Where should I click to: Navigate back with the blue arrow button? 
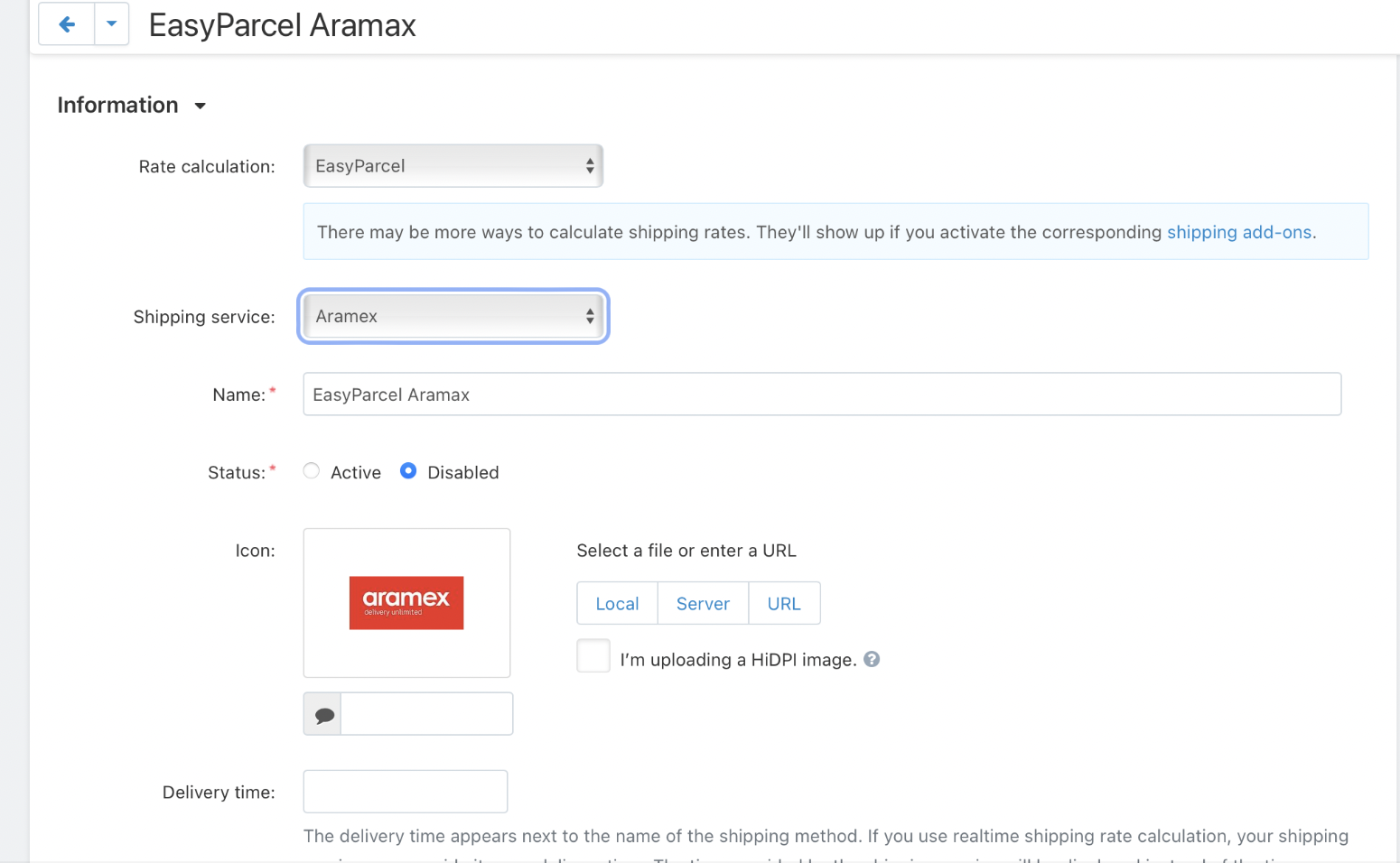pyautogui.click(x=65, y=23)
